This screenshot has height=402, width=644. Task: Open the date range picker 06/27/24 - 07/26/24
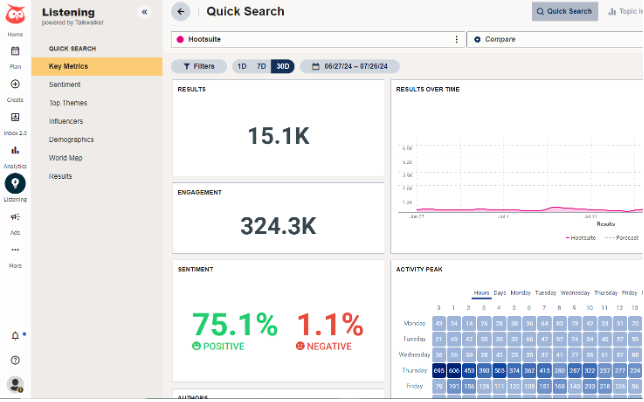click(x=349, y=66)
